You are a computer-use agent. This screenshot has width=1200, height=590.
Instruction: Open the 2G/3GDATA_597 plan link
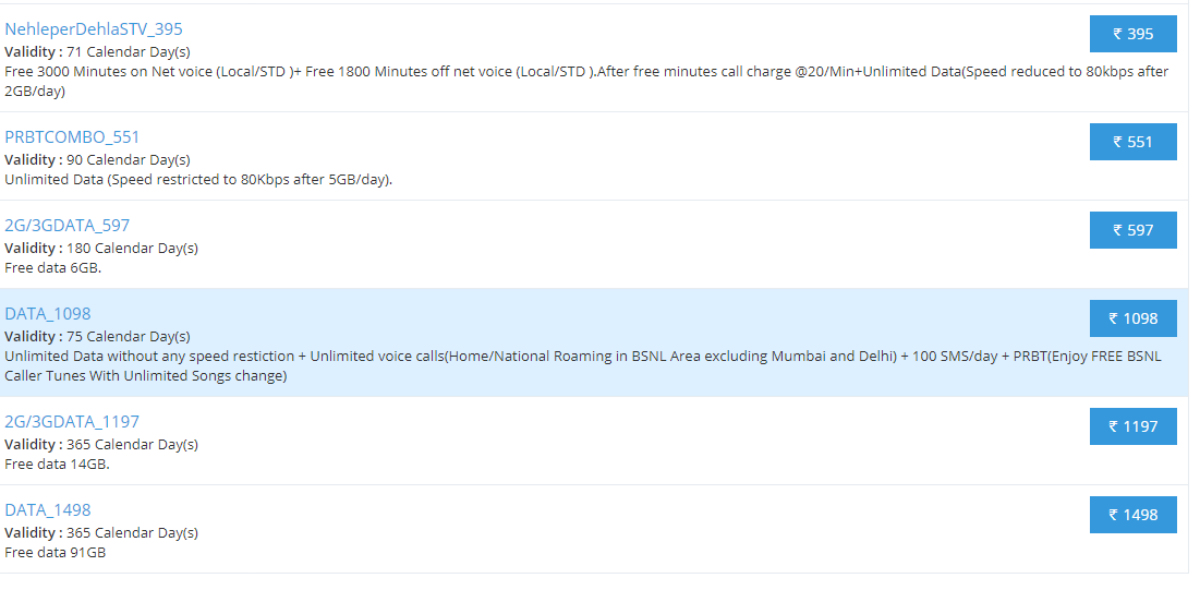[67, 225]
